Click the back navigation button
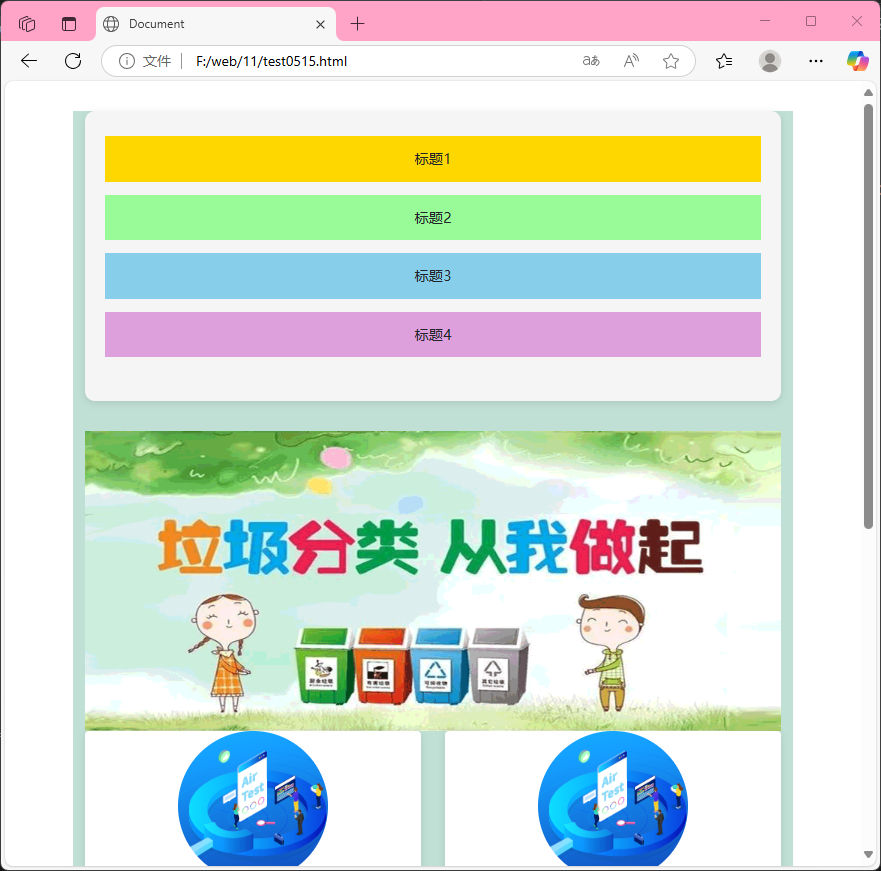Image resolution: width=881 pixels, height=871 pixels. pyautogui.click(x=28, y=61)
